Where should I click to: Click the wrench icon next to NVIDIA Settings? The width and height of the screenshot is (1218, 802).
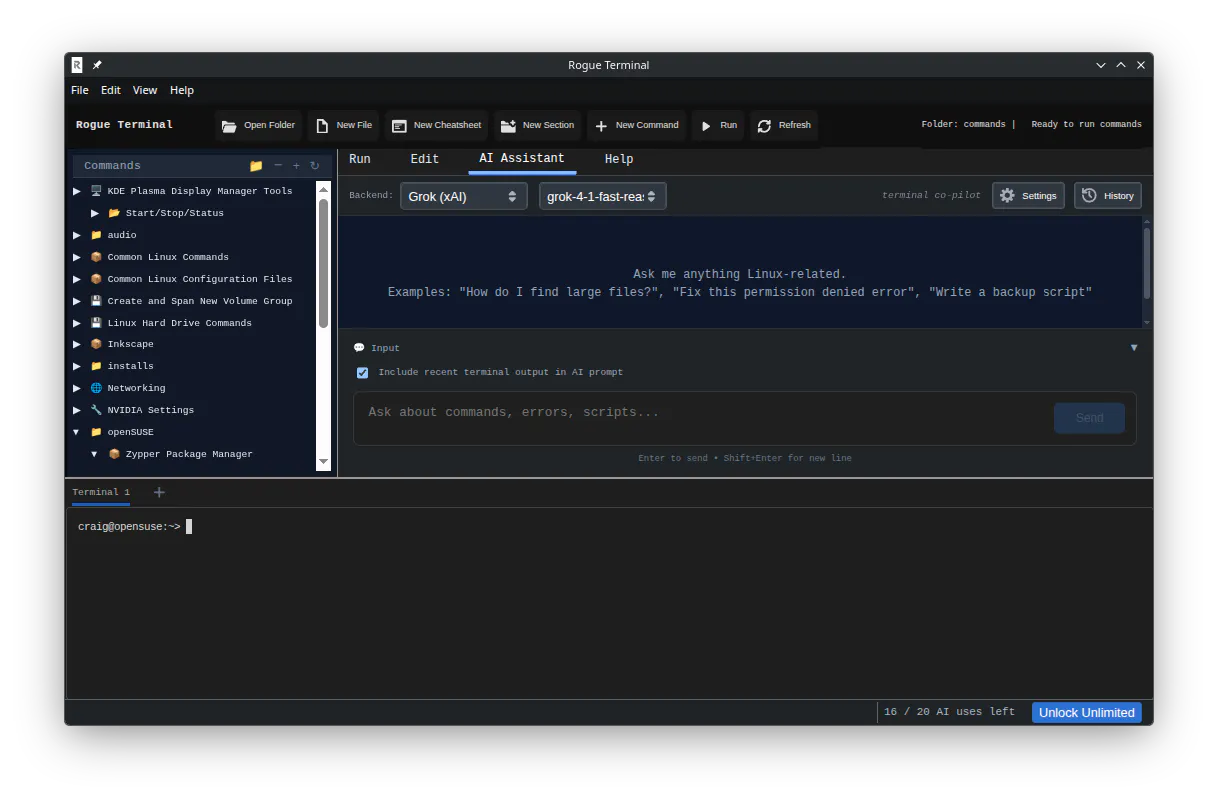pyautogui.click(x=96, y=410)
